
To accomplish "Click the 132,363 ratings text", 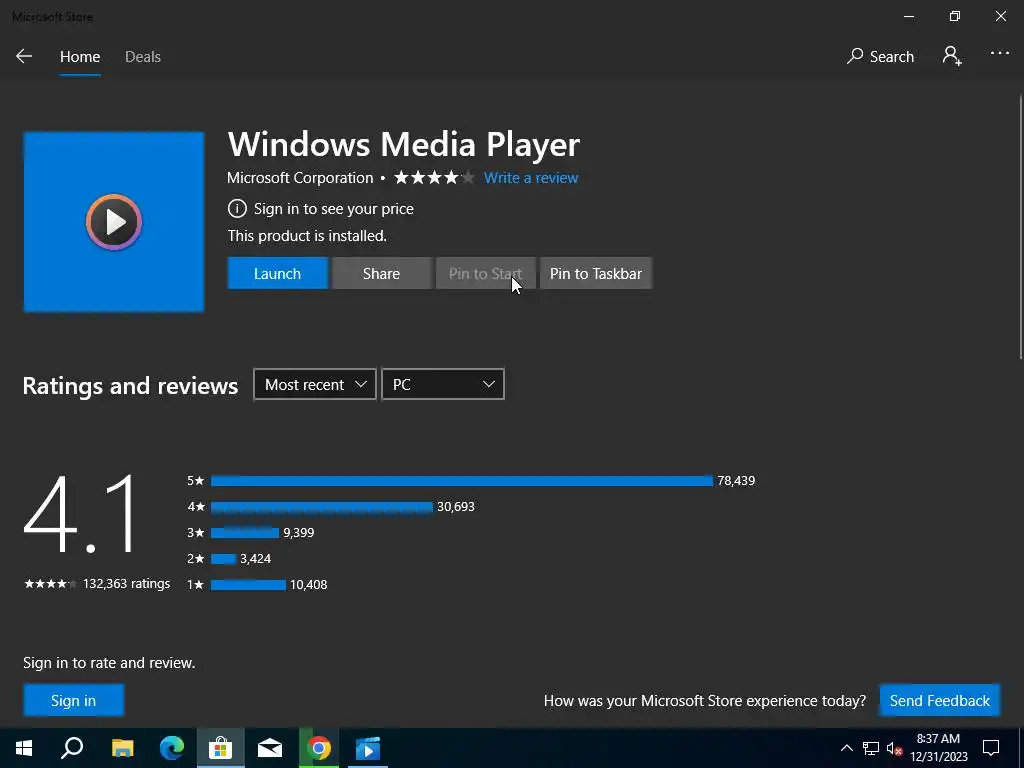I will pyautogui.click(x=127, y=584).
